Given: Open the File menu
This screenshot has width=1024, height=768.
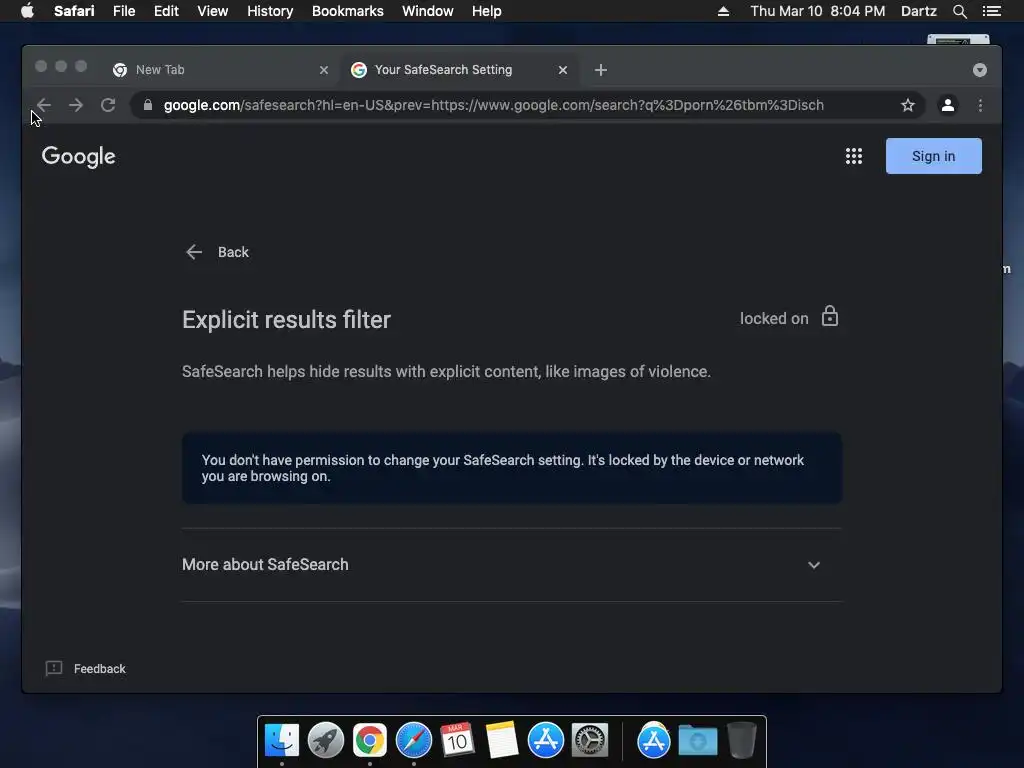Looking at the screenshot, I should [x=123, y=11].
